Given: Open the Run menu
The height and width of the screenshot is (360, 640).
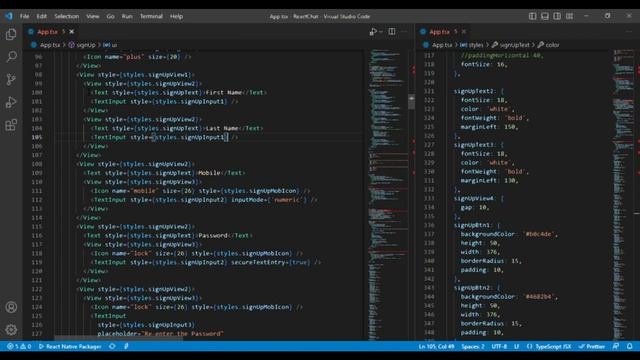Looking at the screenshot, I should pyautogui.click(x=127, y=16).
